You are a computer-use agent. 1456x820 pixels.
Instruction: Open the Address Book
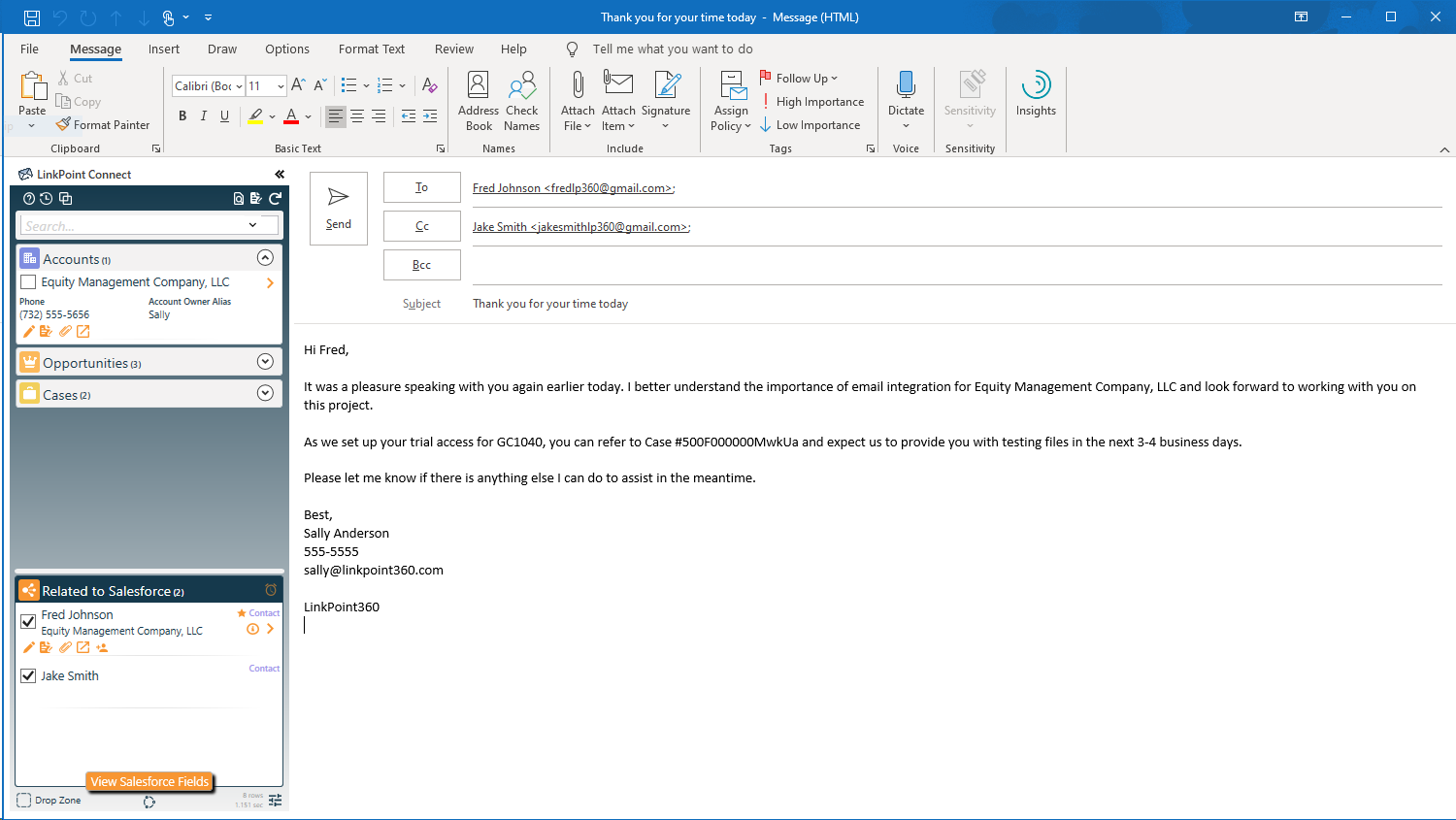click(479, 101)
